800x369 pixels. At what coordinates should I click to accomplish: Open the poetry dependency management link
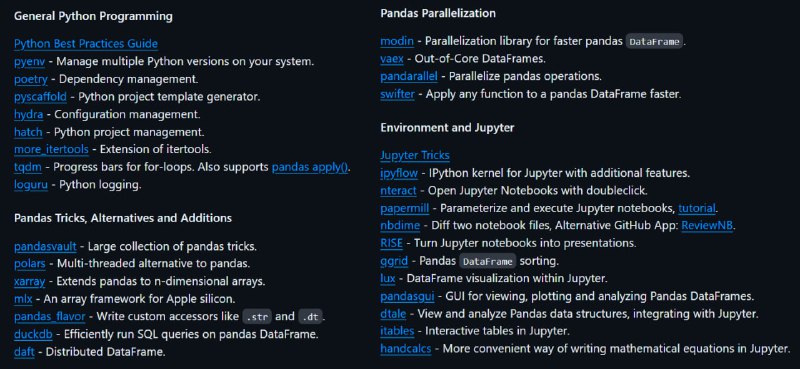pyautogui.click(x=31, y=79)
